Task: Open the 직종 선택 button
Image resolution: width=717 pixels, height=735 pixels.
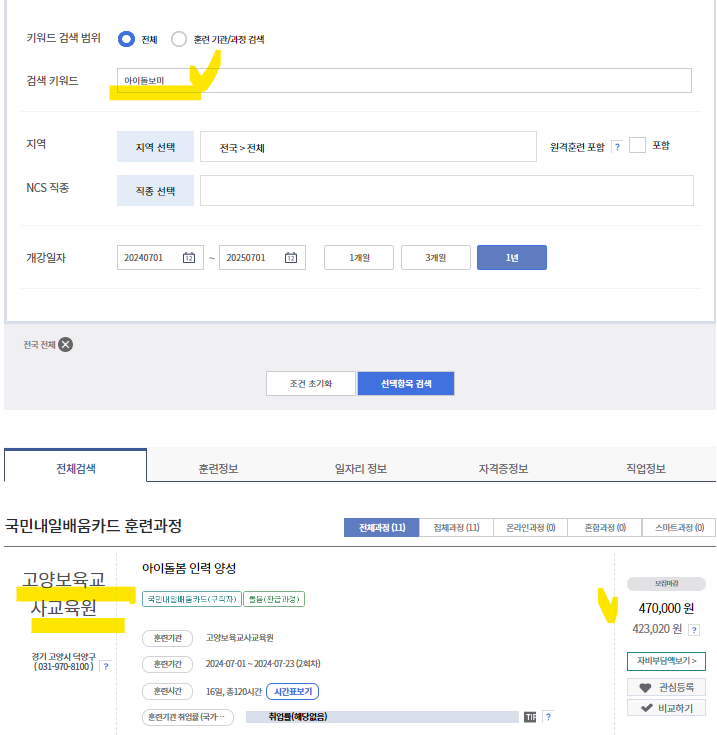Action: [x=155, y=190]
